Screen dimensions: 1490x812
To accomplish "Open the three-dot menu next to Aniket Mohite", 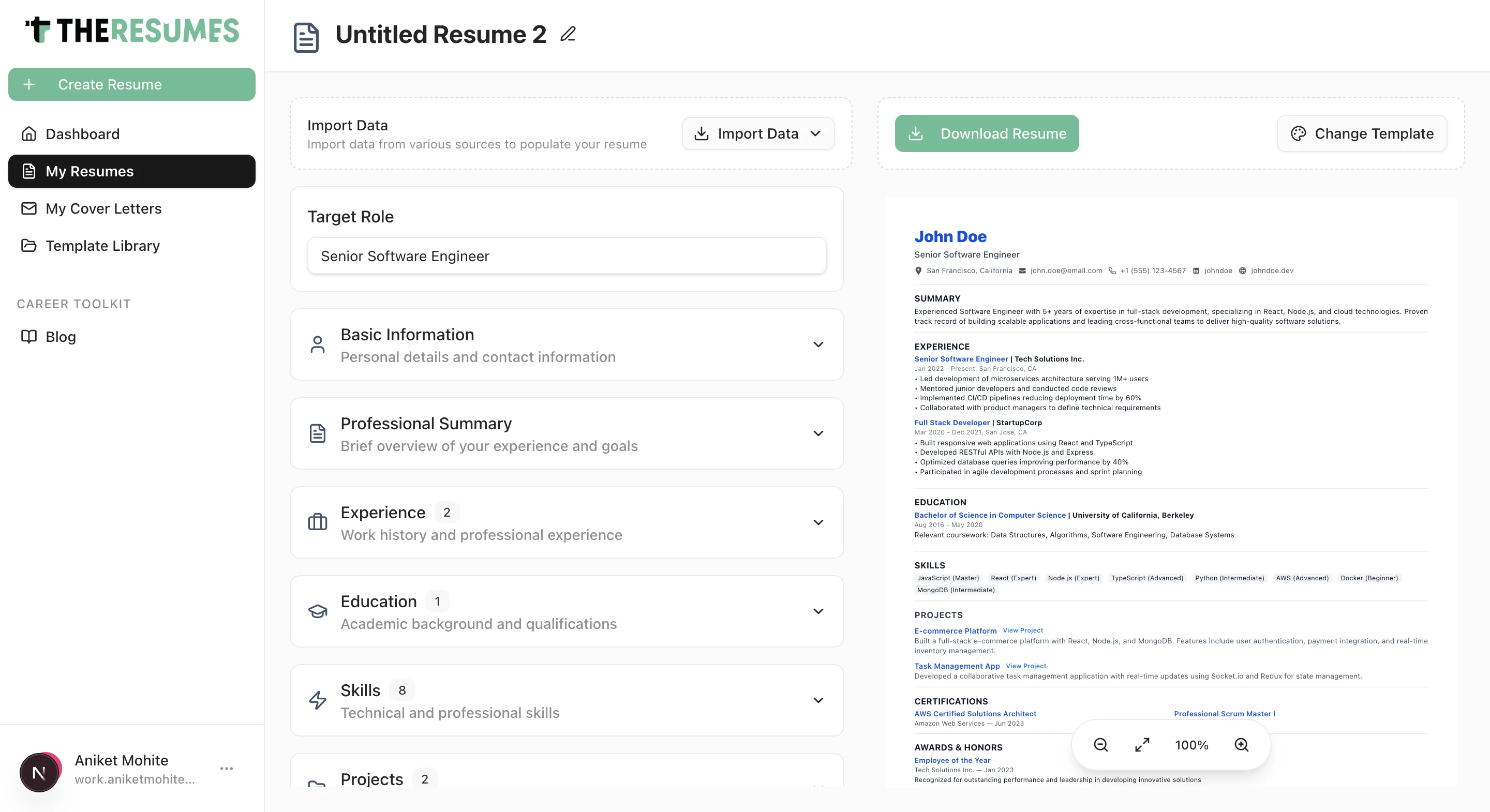I will click(226, 769).
